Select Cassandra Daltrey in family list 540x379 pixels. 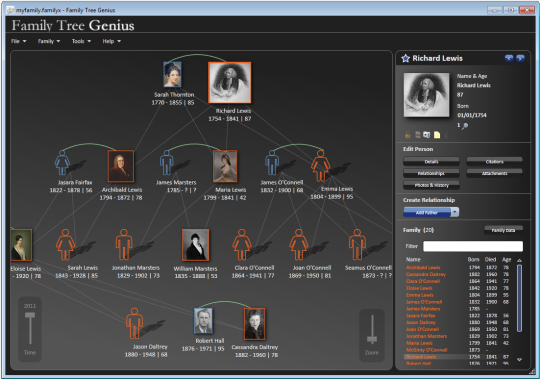[x=458, y=274]
